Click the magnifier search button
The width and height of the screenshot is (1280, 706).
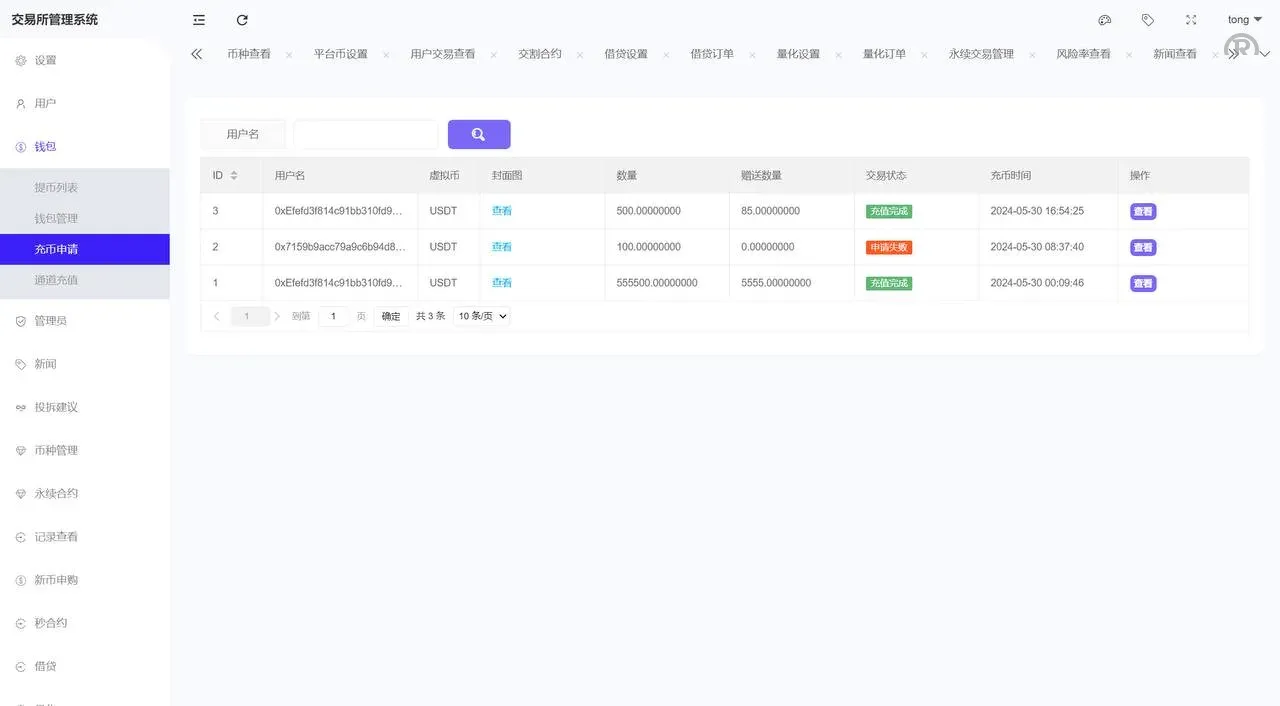[479, 133]
